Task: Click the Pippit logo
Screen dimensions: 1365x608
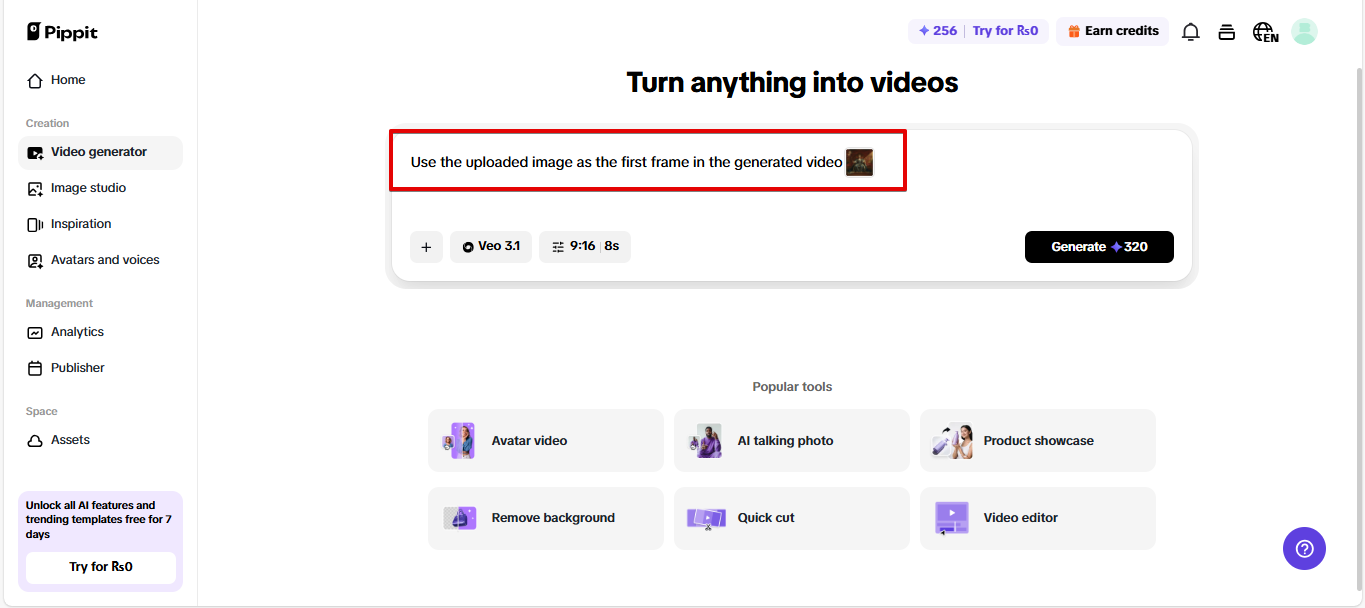Action: pos(62,32)
